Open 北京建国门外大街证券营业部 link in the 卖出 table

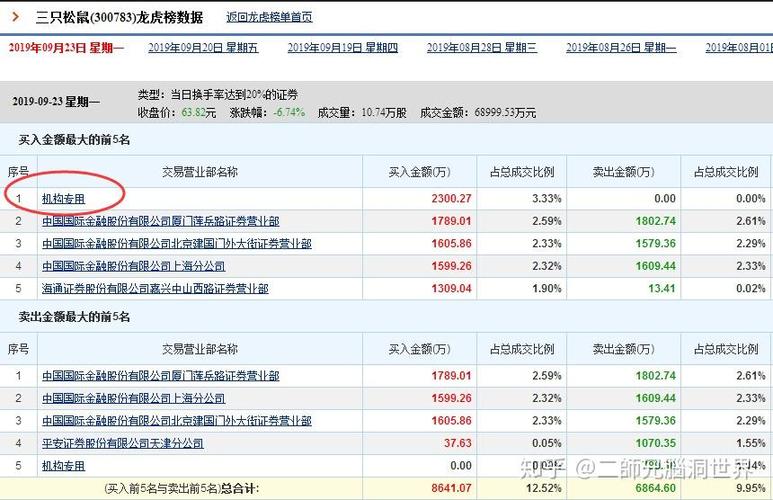pyautogui.click(x=177, y=421)
